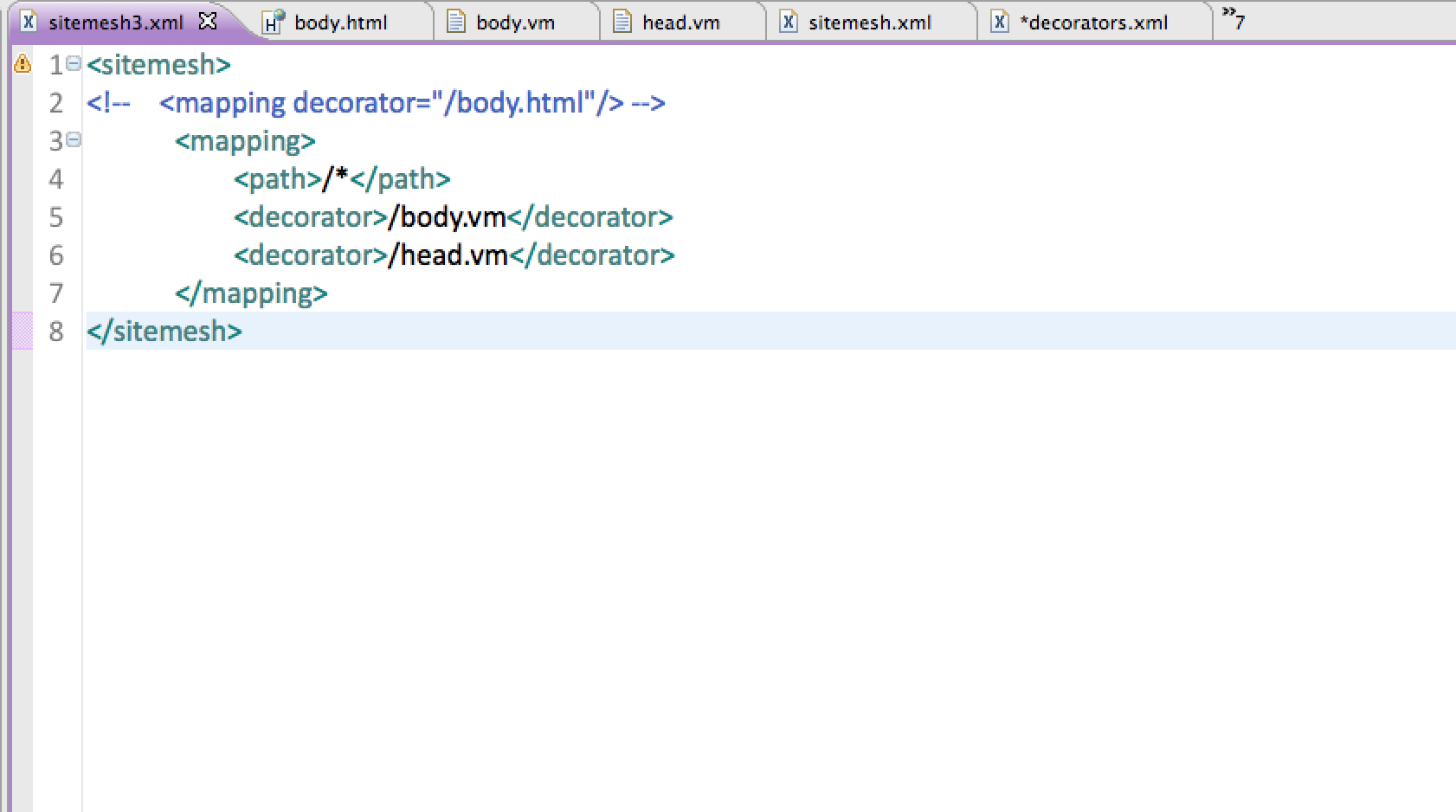
Task: Collapse the sitemesh element fold on line 1
Action: pos(74,63)
